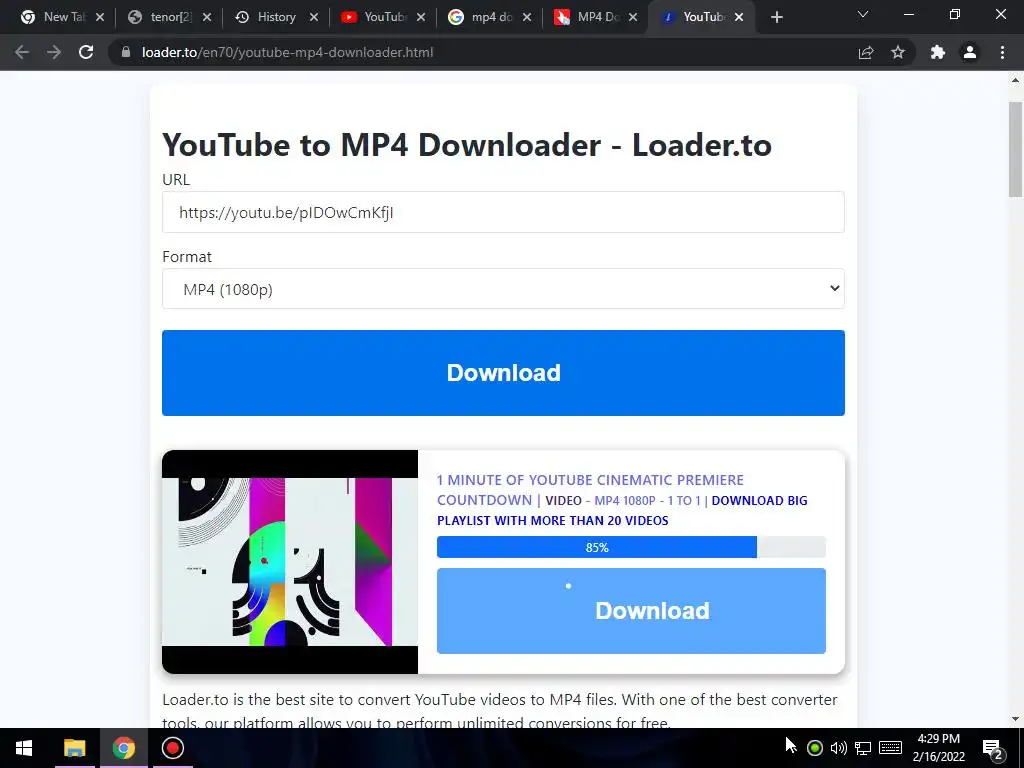Click the light blue Download button below progress

coord(631,611)
